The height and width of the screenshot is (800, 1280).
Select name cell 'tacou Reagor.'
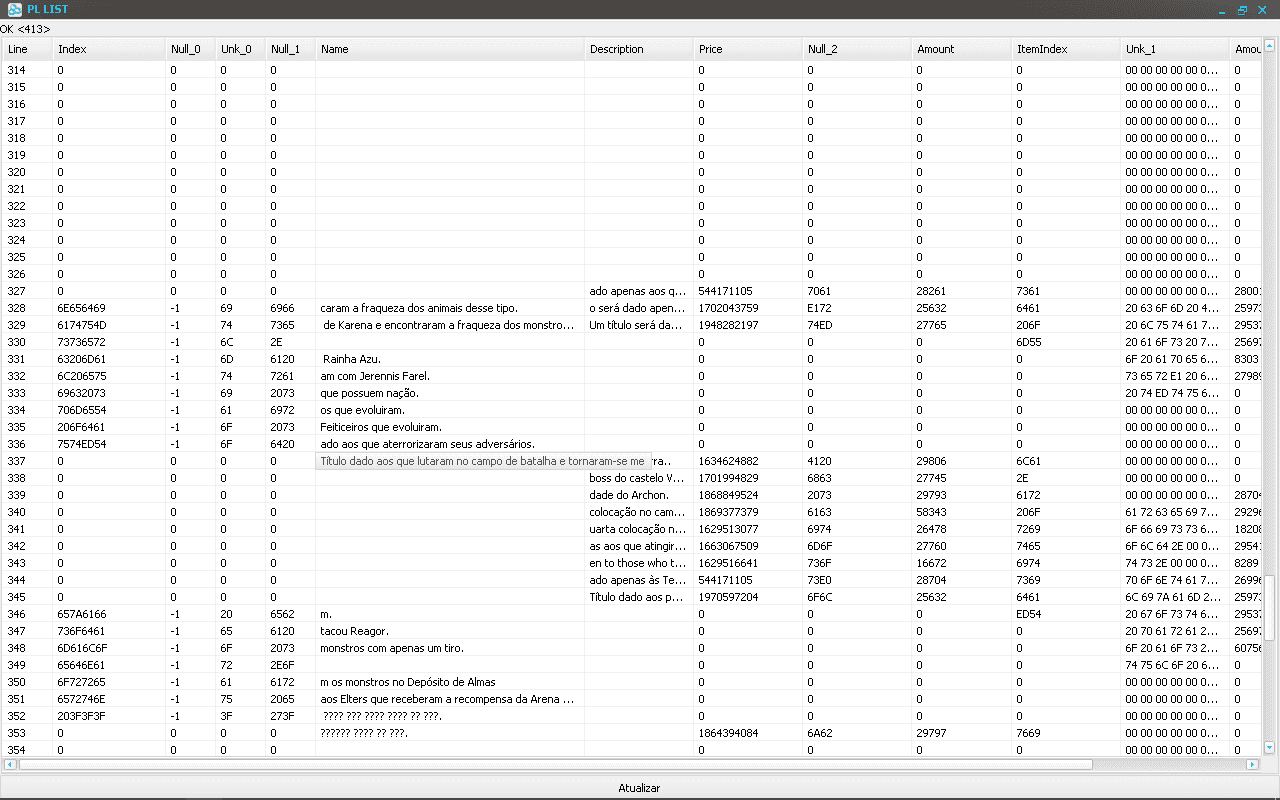pyautogui.click(x=450, y=631)
